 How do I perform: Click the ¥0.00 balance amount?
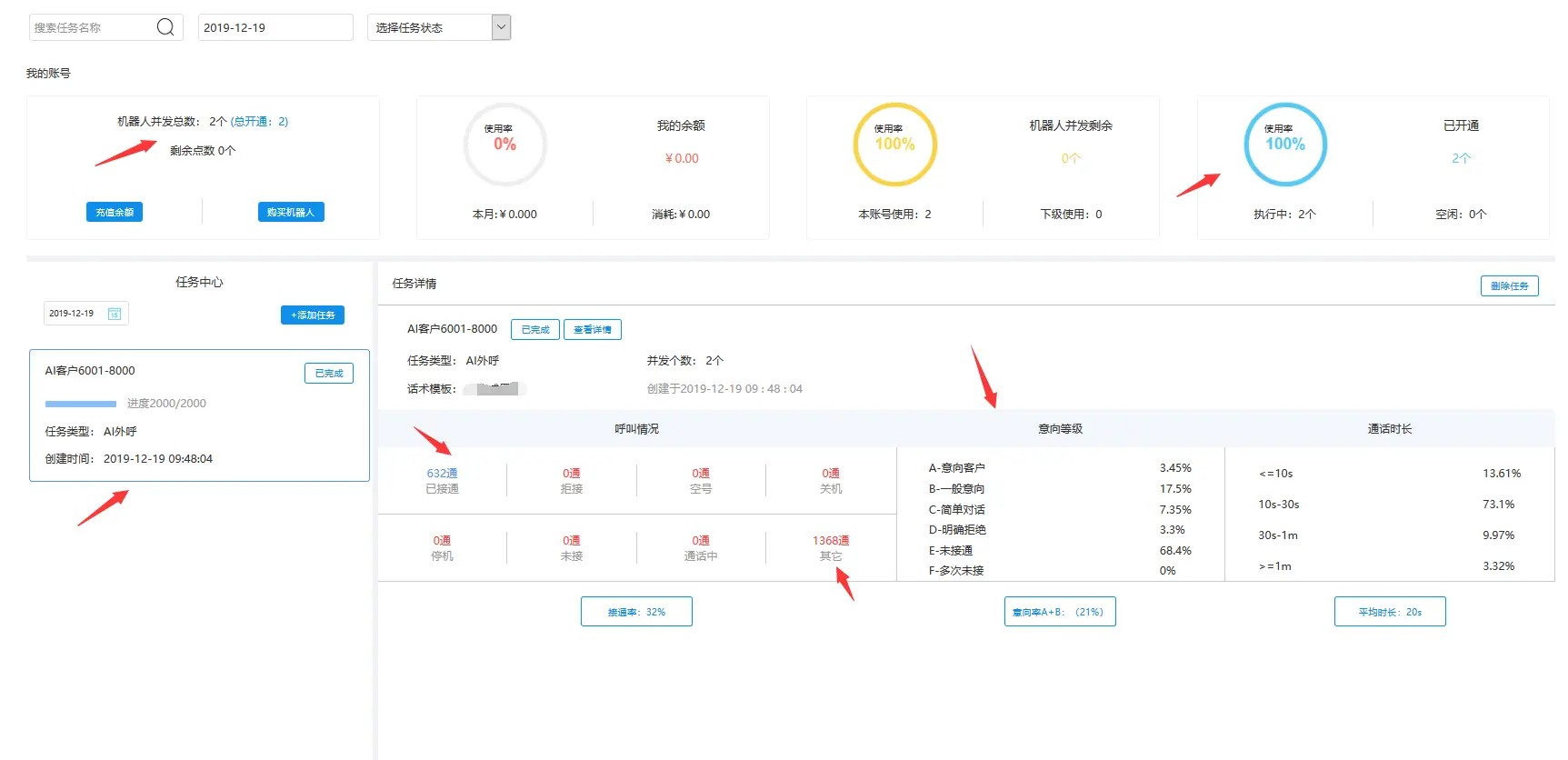coord(682,158)
